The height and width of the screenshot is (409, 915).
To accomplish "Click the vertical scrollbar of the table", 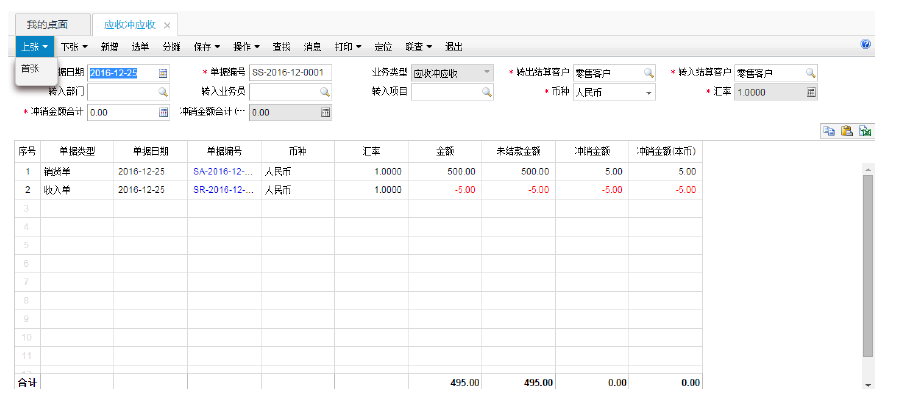I will point(867,270).
